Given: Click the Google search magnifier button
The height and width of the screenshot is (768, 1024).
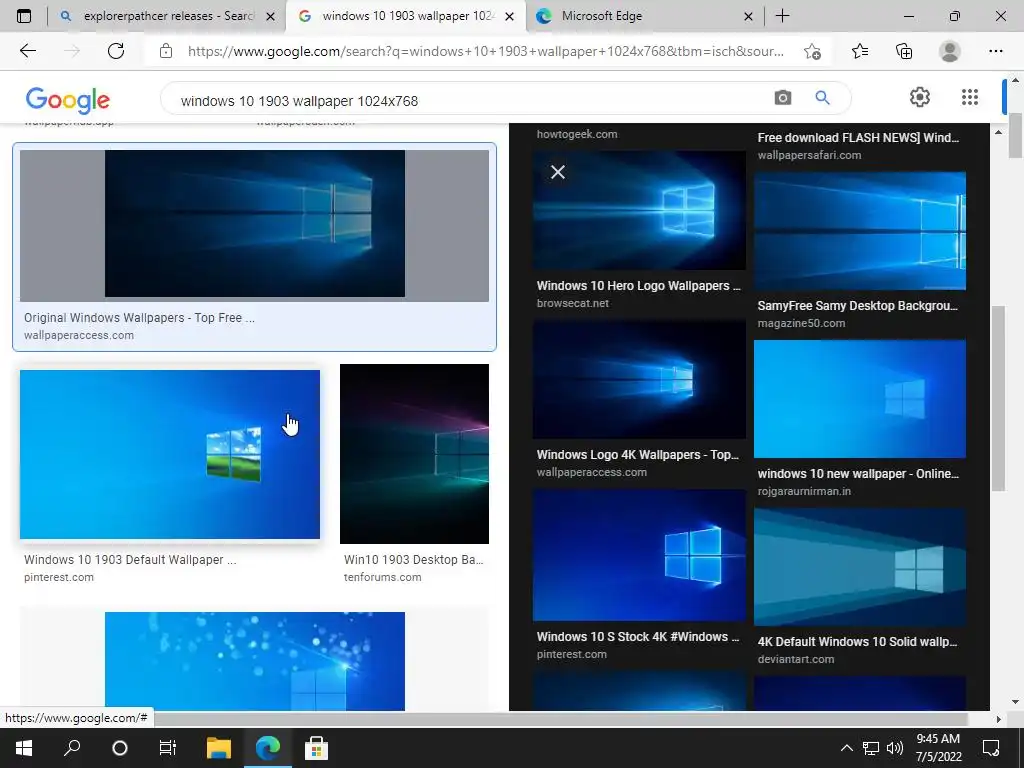Looking at the screenshot, I should pyautogui.click(x=822, y=98).
